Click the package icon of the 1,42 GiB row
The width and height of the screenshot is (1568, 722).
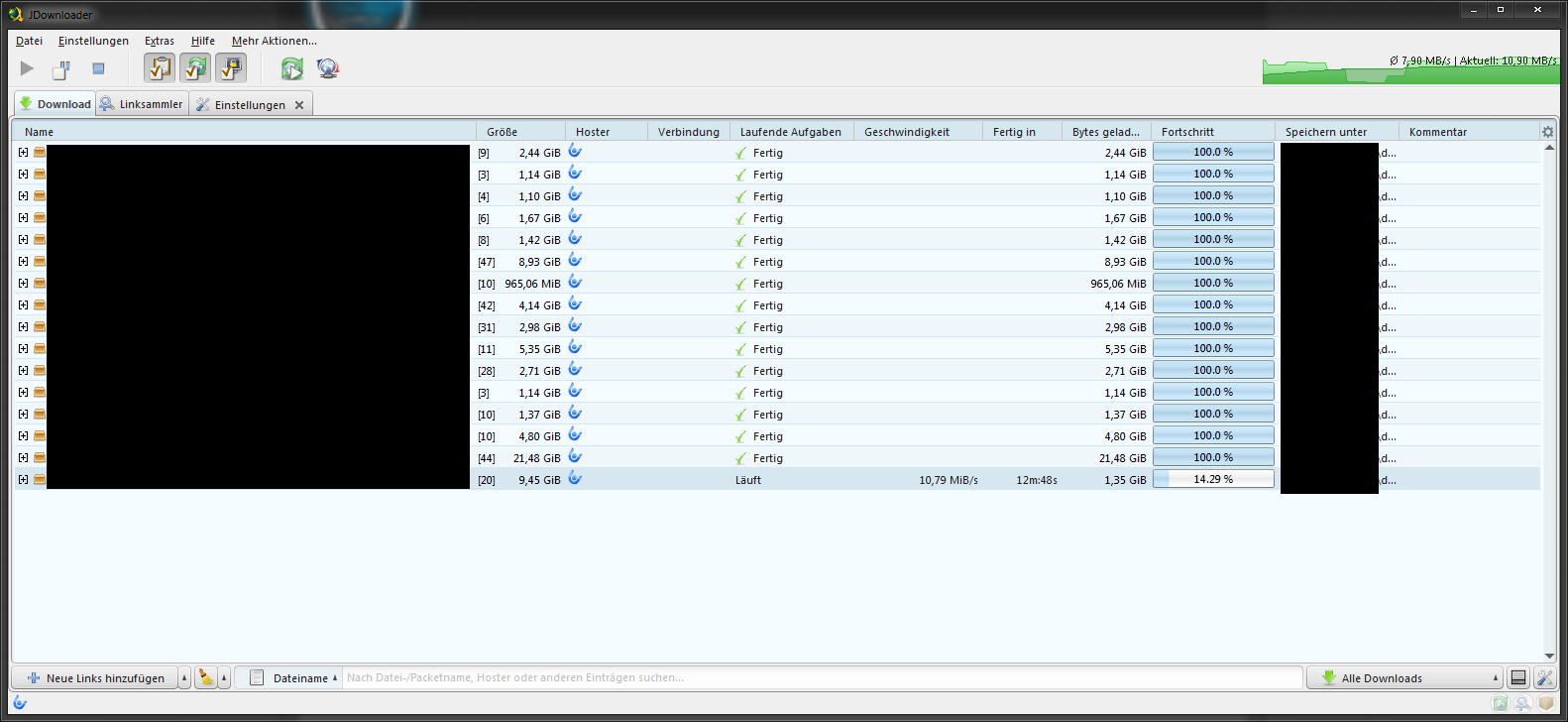(x=40, y=240)
